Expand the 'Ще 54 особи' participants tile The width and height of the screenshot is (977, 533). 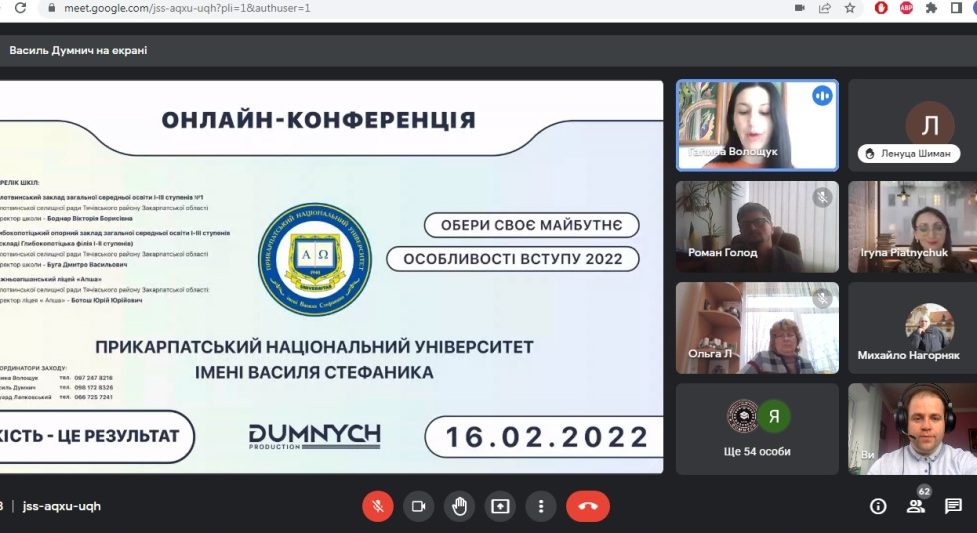pos(757,428)
